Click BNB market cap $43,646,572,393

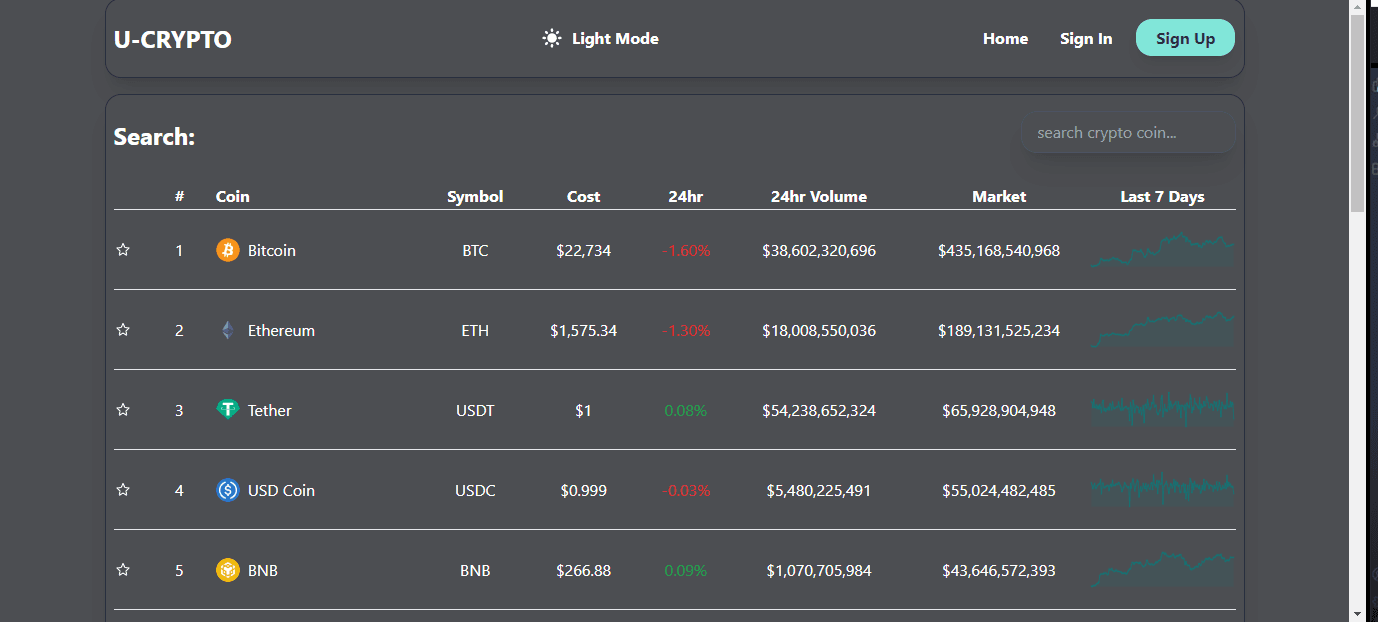[999, 570]
